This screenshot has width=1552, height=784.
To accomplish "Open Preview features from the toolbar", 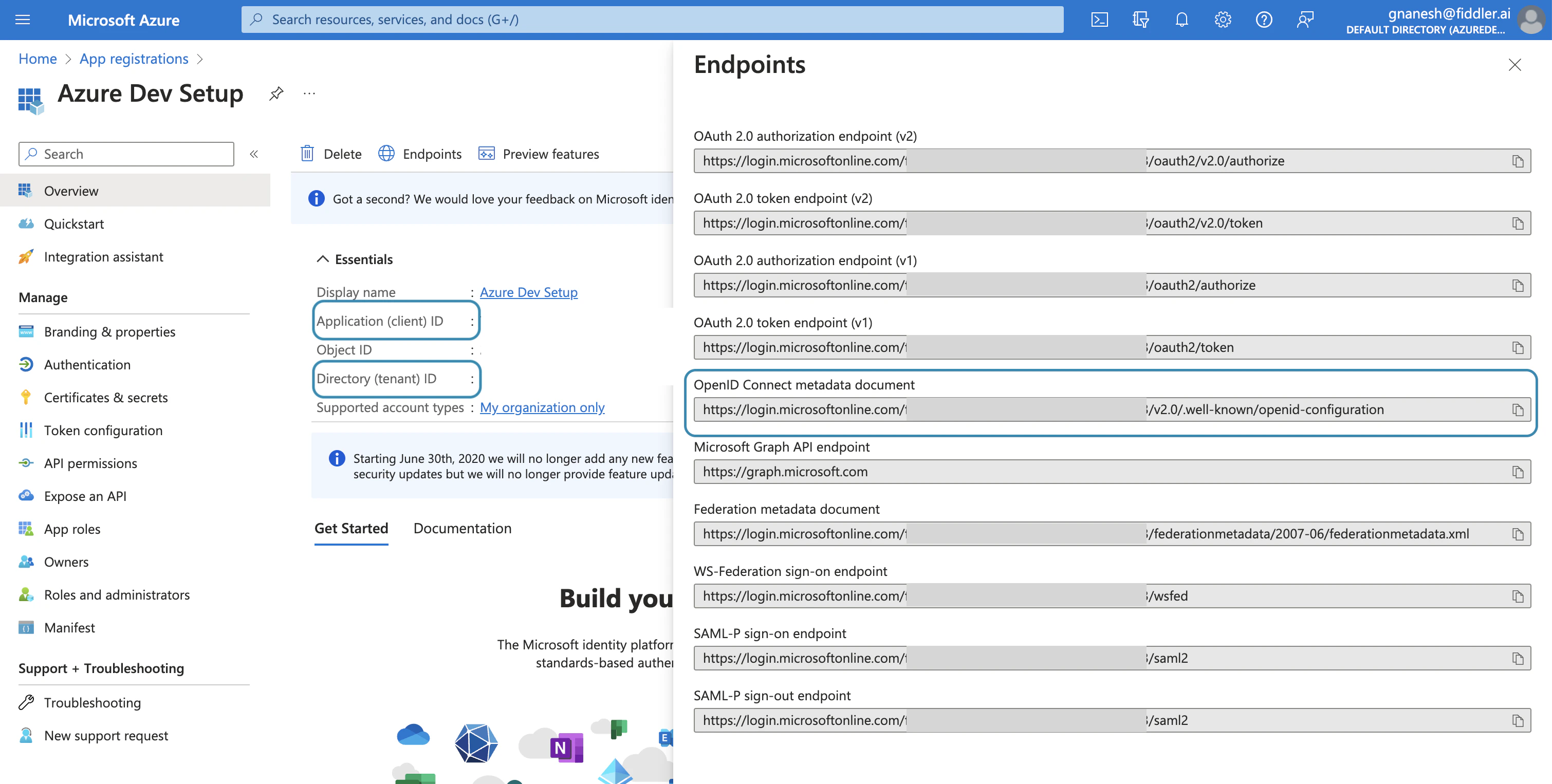I will click(539, 154).
